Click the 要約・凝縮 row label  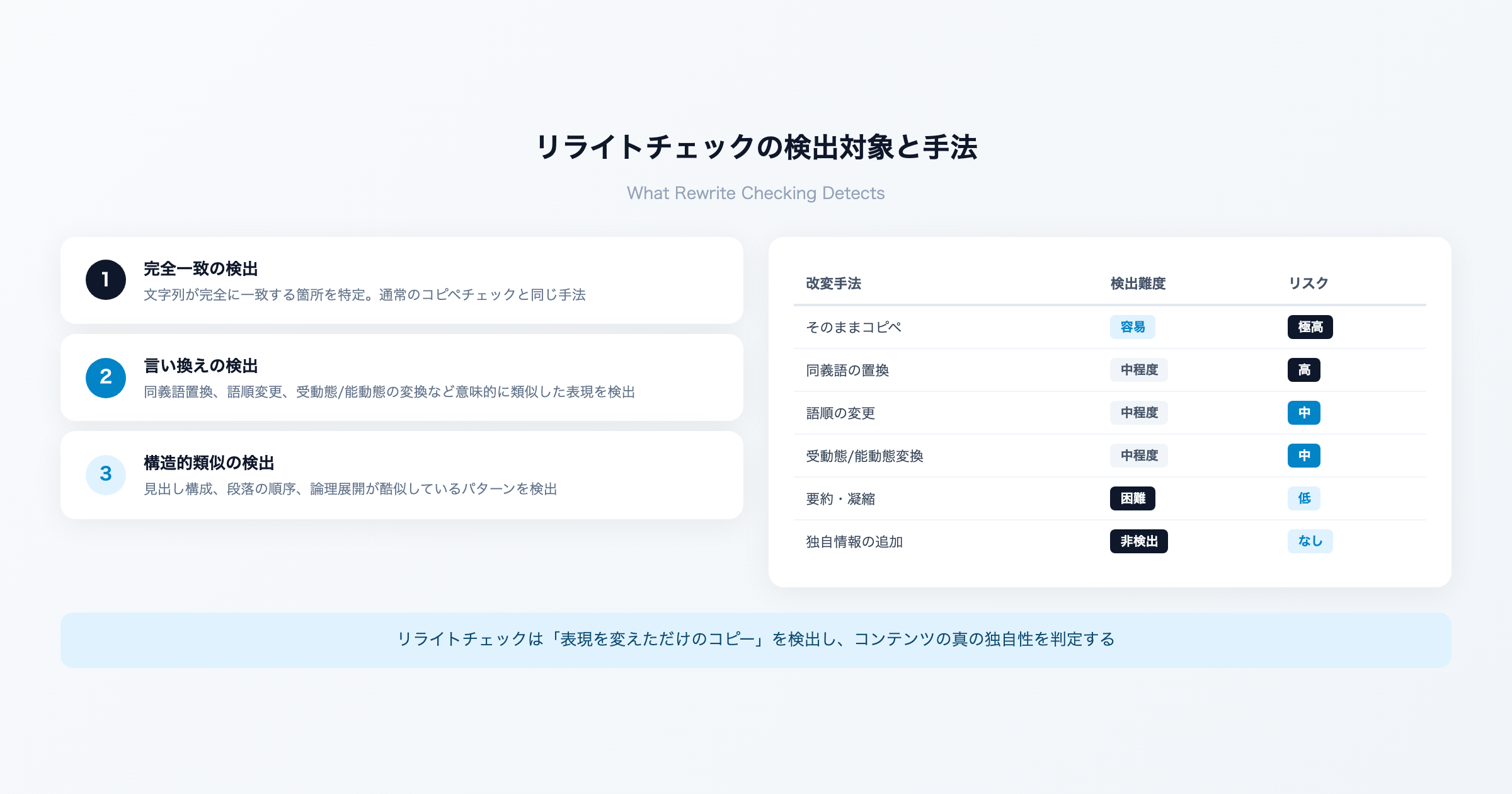point(840,498)
